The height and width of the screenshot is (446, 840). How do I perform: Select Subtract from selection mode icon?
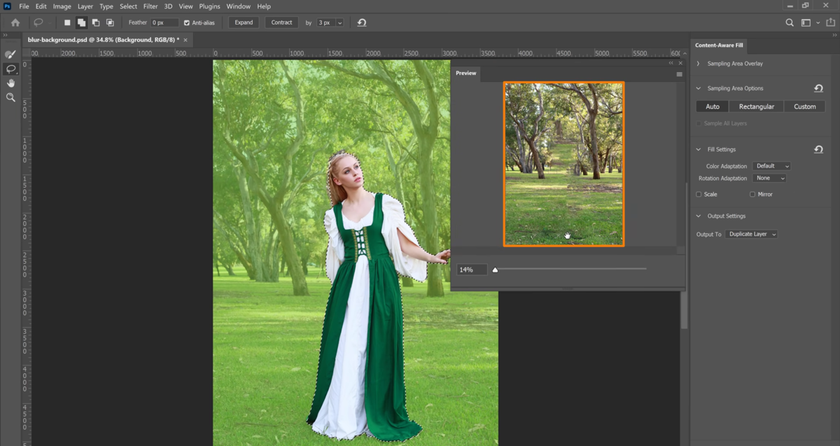[x=96, y=22]
